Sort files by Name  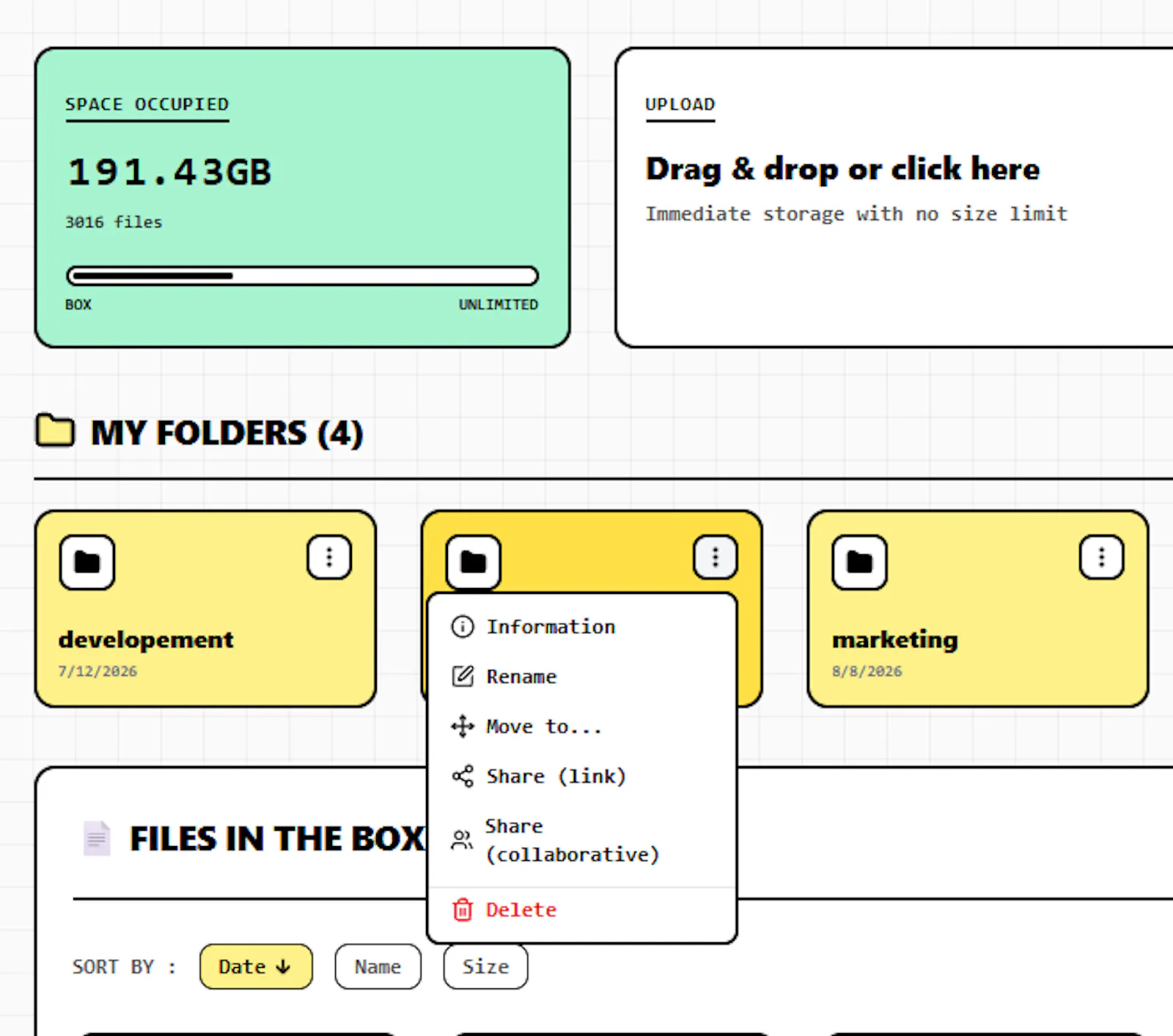coord(378,966)
